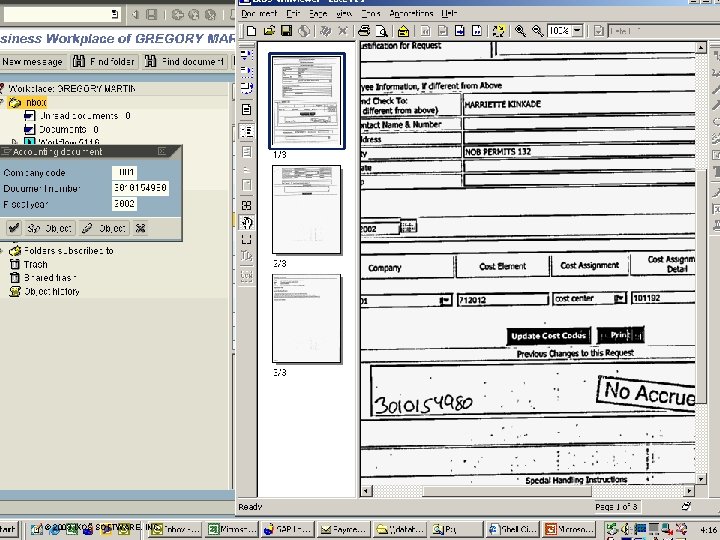The width and height of the screenshot is (720, 540).
Task: Open the 100% zoom level dropdown
Action: [x=578, y=31]
